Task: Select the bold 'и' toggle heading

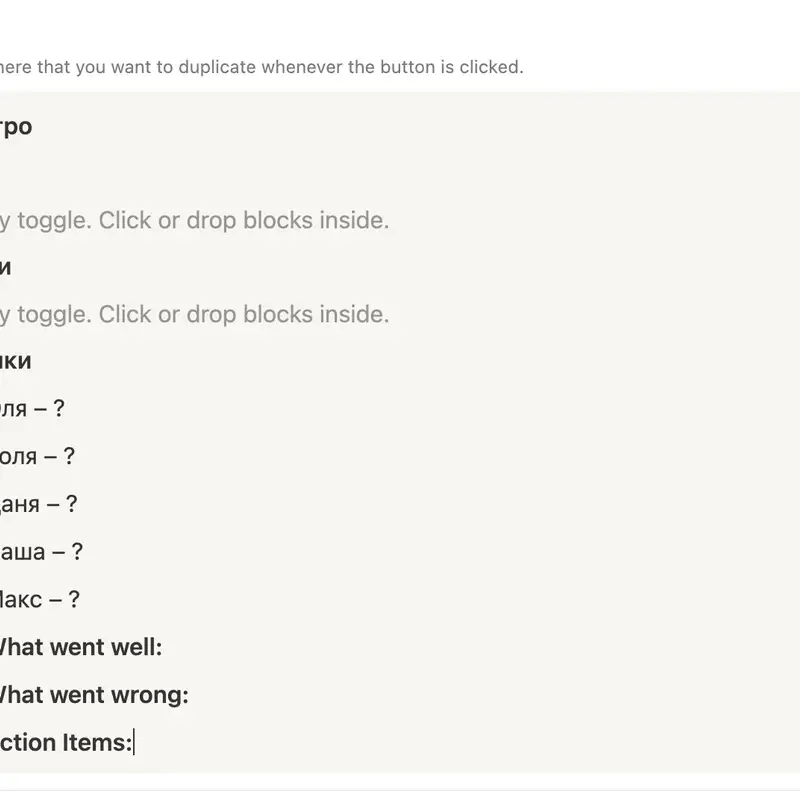Action: (x=6, y=267)
